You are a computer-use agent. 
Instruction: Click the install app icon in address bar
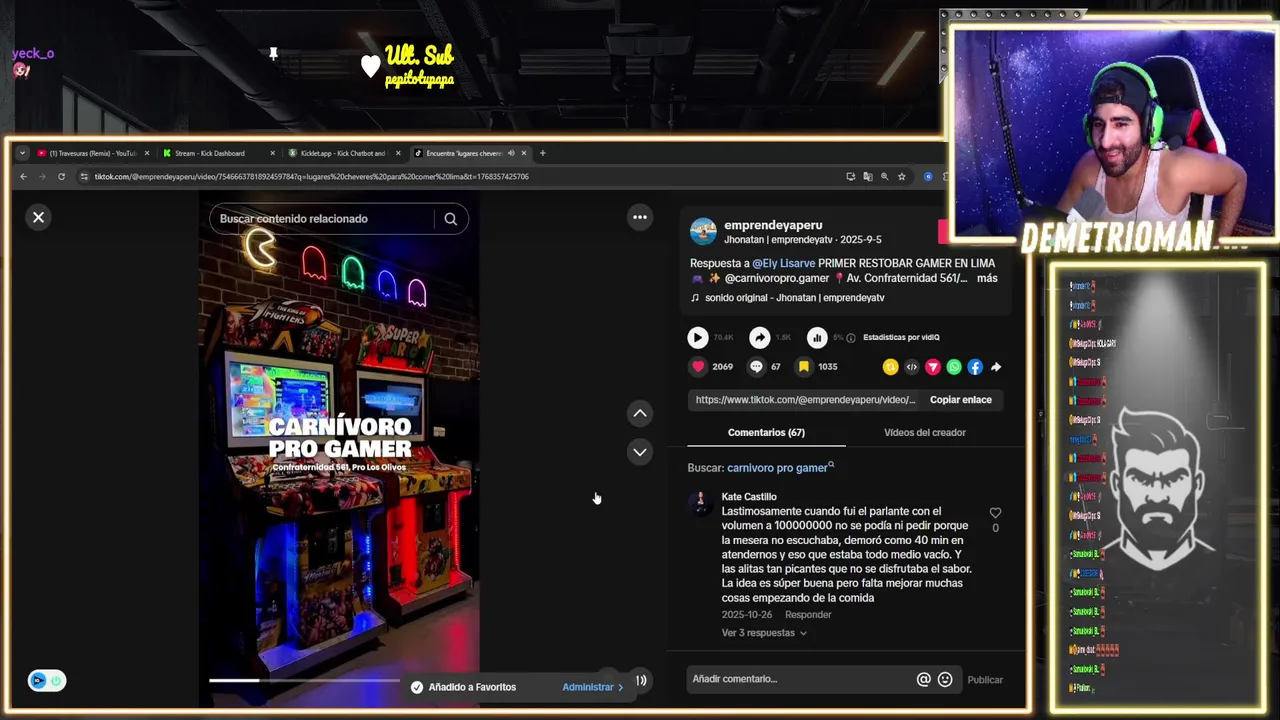850,177
